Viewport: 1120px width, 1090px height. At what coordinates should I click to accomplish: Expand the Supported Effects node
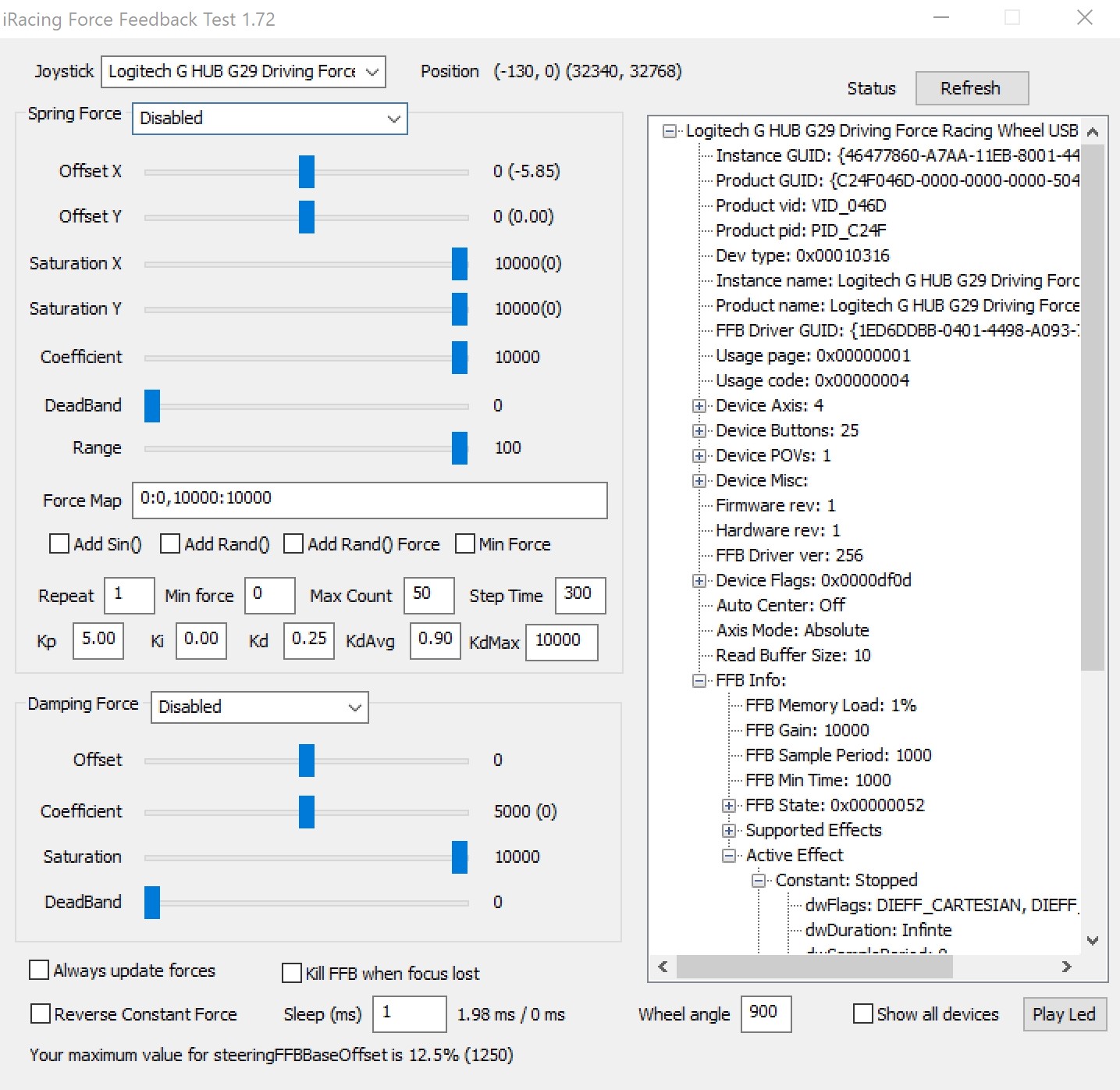pyautogui.click(x=729, y=831)
